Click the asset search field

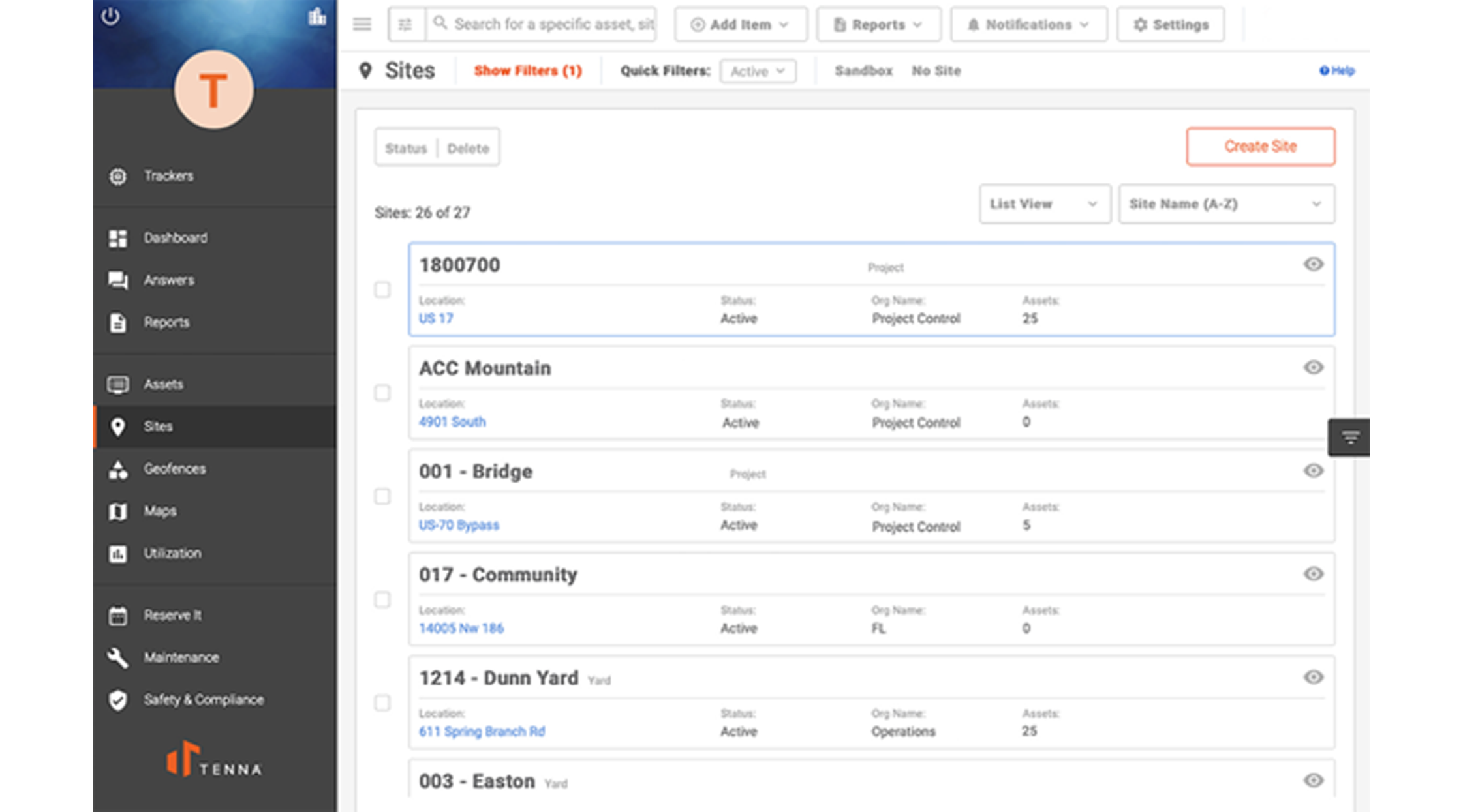548,24
